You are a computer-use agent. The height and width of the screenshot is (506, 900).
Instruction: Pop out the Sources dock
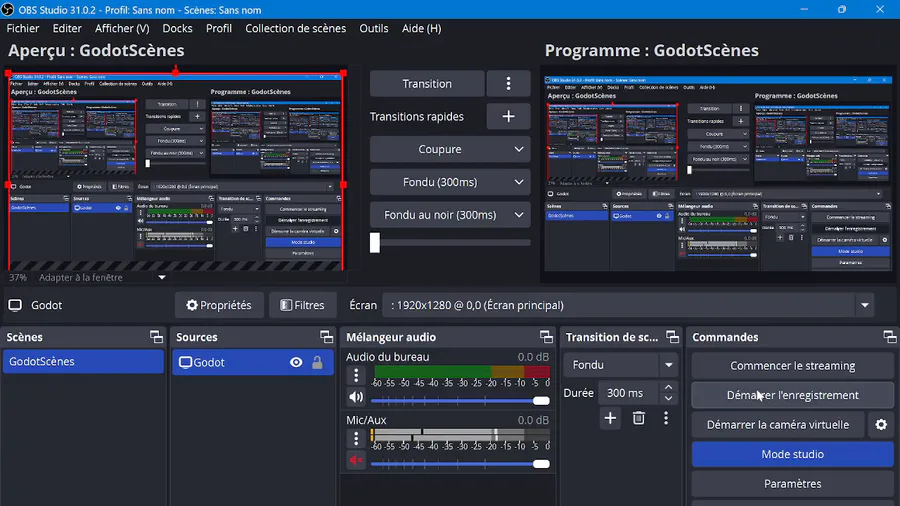coord(326,337)
